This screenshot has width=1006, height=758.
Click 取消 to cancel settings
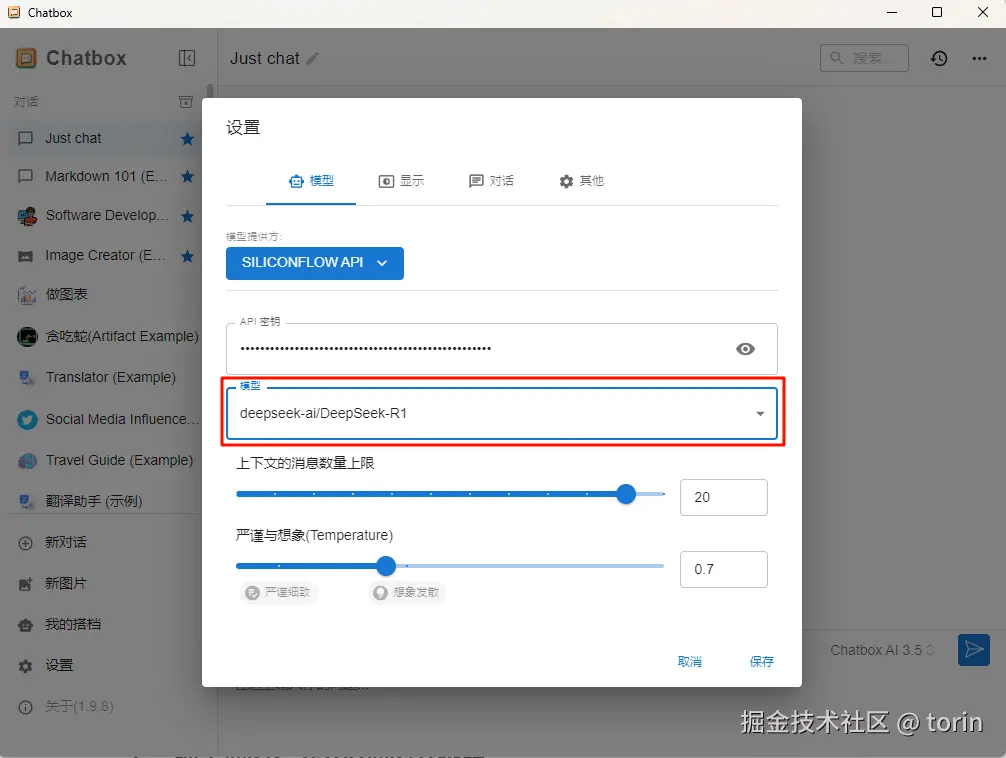(x=689, y=662)
